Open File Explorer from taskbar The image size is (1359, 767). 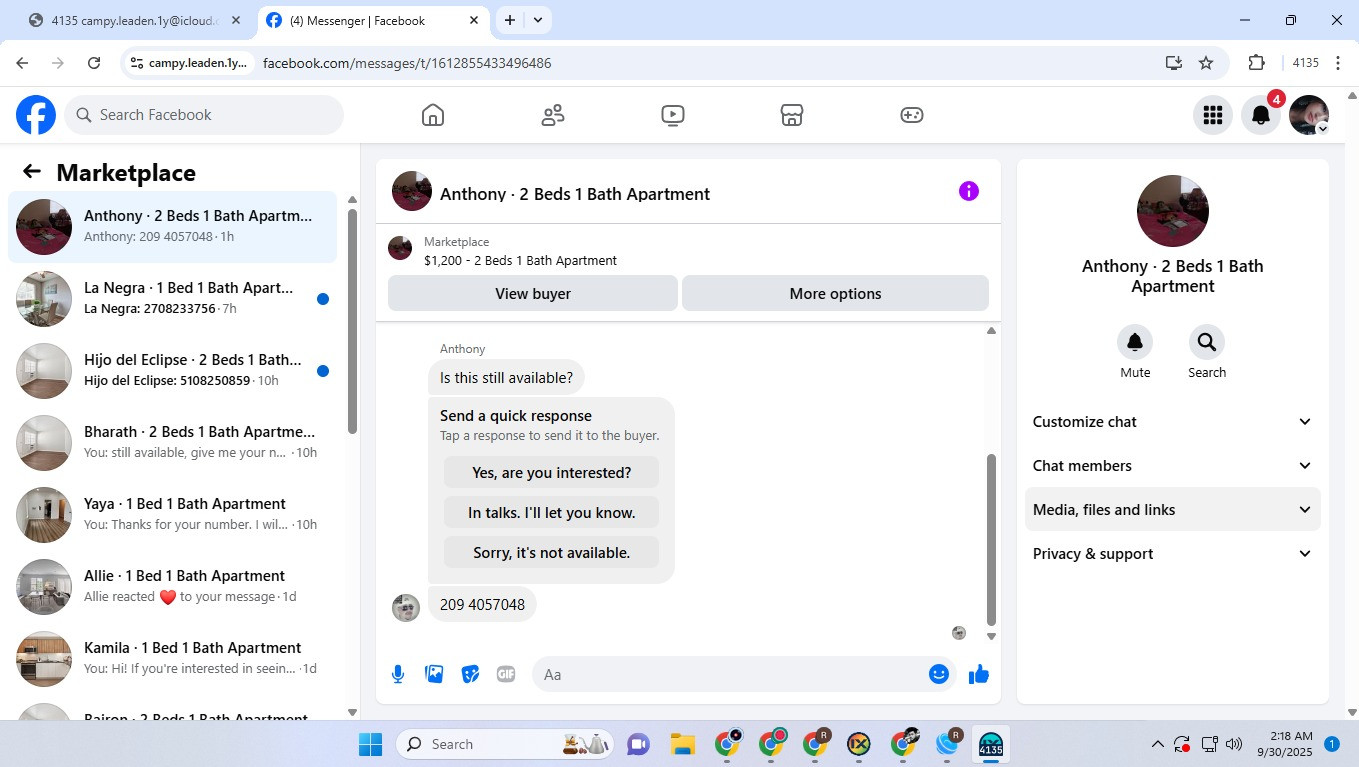click(683, 744)
